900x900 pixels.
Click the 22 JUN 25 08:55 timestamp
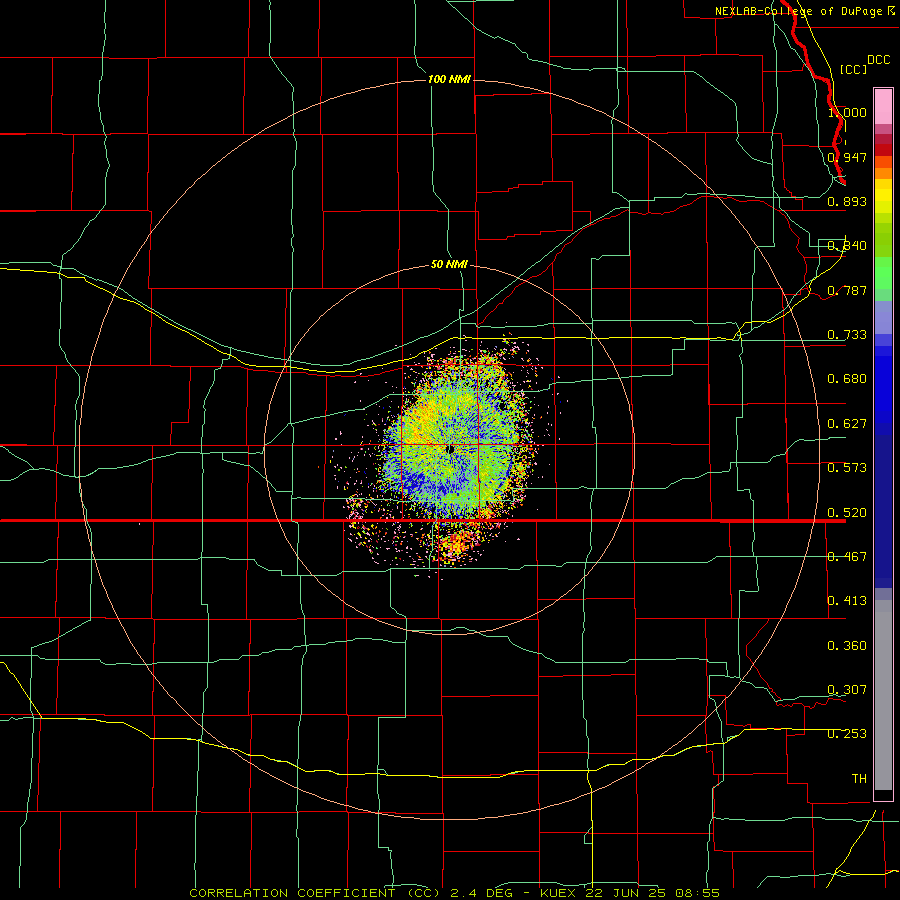tap(653, 893)
